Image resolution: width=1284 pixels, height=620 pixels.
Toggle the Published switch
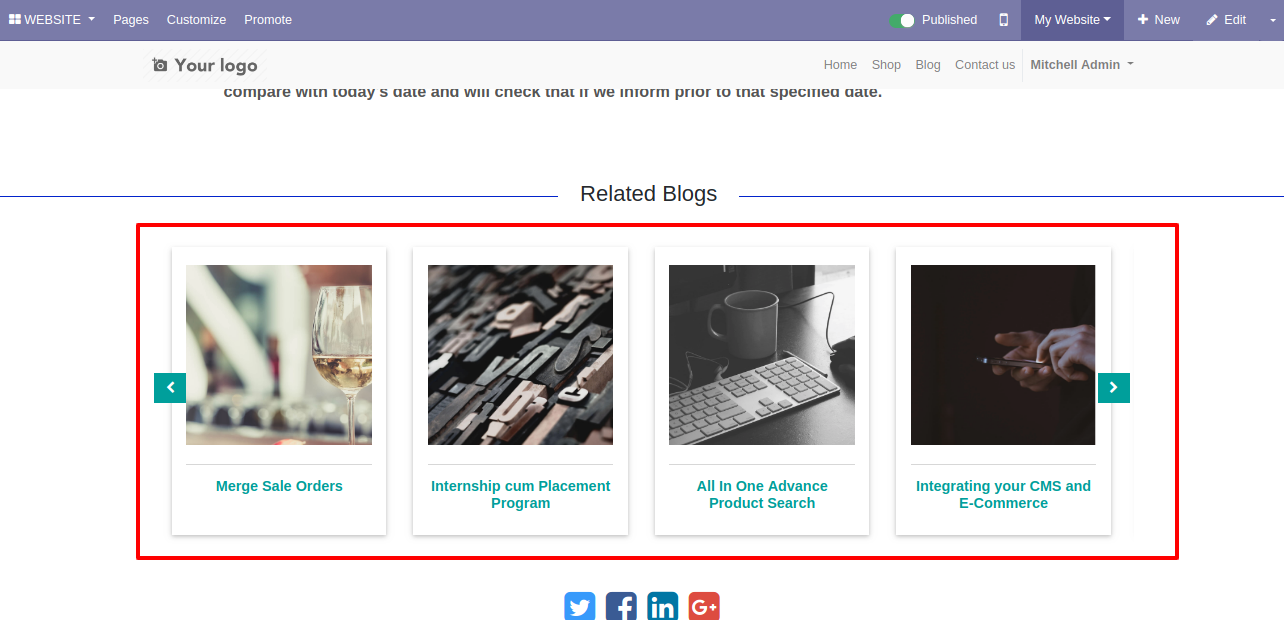pyautogui.click(x=902, y=20)
